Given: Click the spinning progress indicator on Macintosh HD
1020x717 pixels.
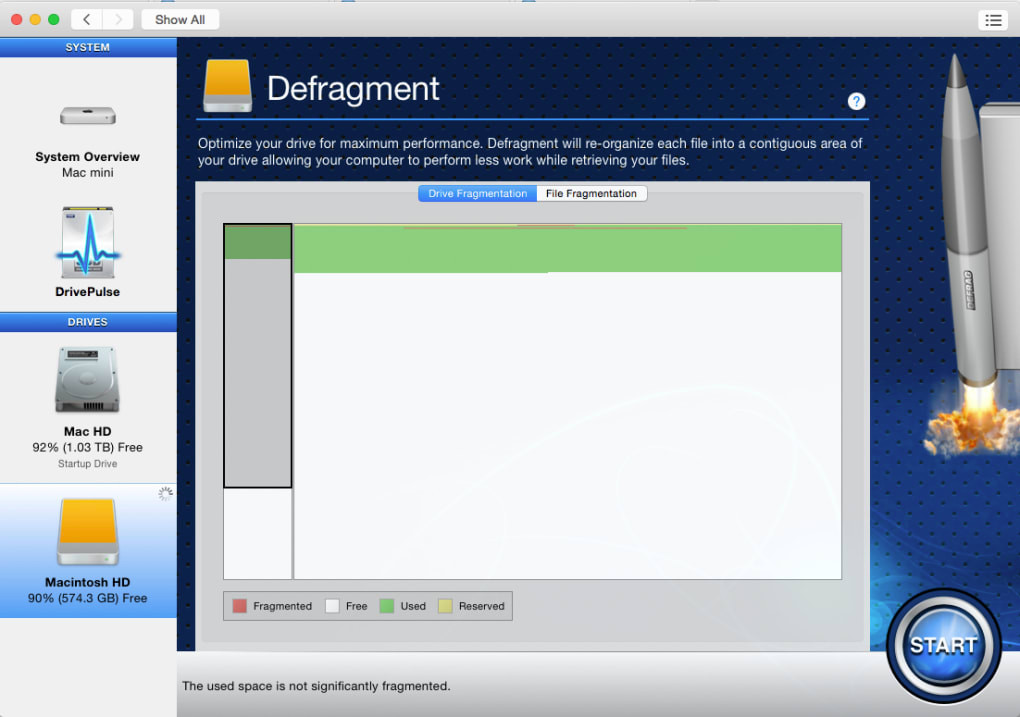Looking at the screenshot, I should [165, 494].
